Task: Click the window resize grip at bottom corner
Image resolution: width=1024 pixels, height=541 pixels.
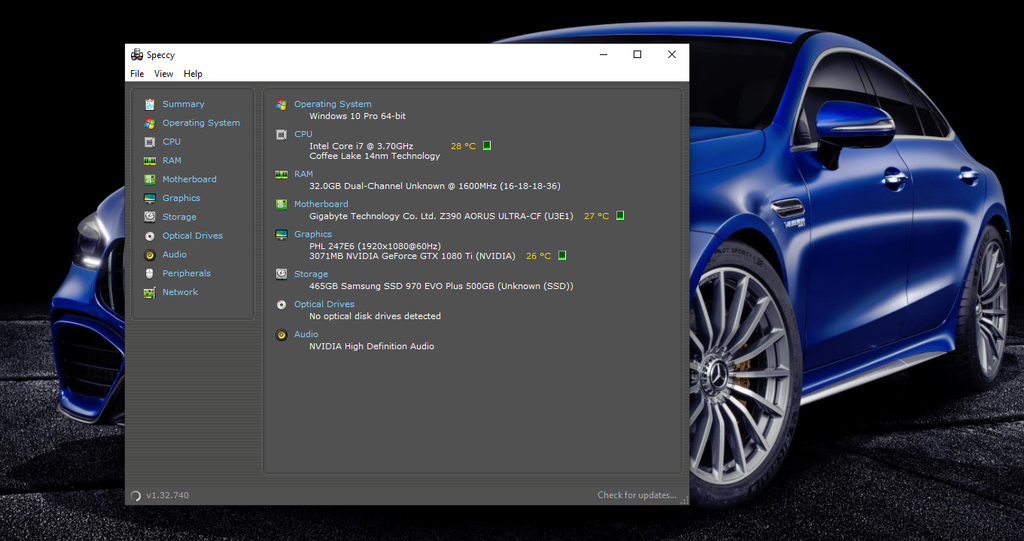Action: coord(684,500)
